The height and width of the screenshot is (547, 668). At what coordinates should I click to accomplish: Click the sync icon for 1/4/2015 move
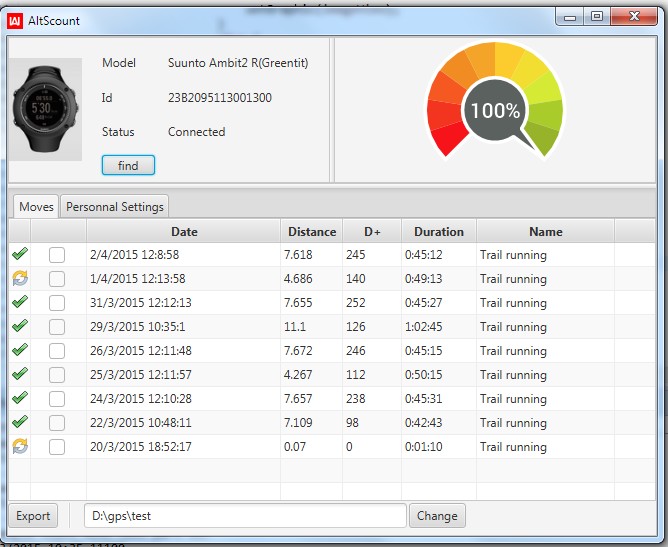coord(20,278)
